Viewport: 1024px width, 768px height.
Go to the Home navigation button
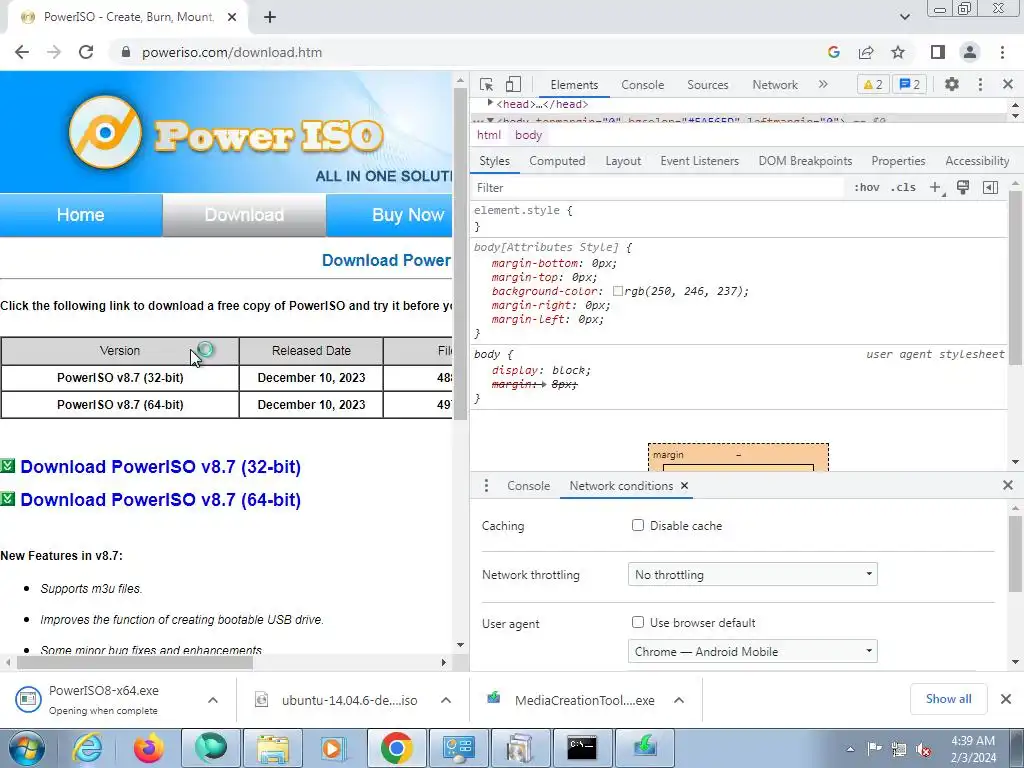80,215
